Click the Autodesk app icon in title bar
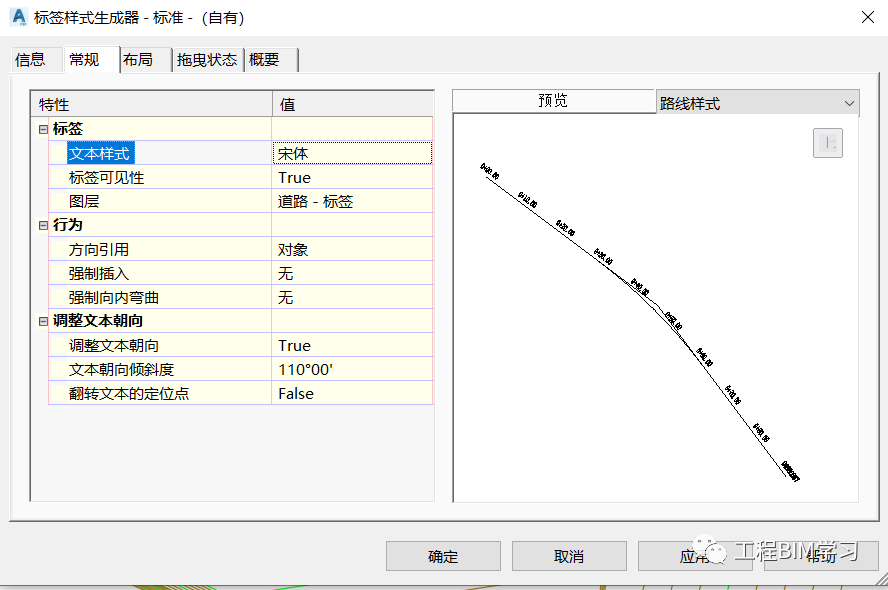Image resolution: width=888 pixels, height=590 pixels. click(x=19, y=17)
